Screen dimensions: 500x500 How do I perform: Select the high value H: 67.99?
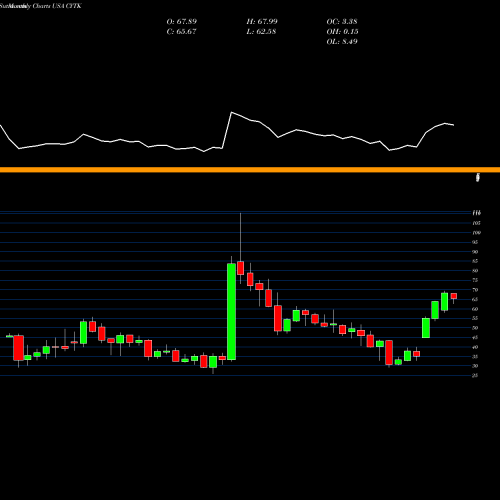[x=262, y=22]
